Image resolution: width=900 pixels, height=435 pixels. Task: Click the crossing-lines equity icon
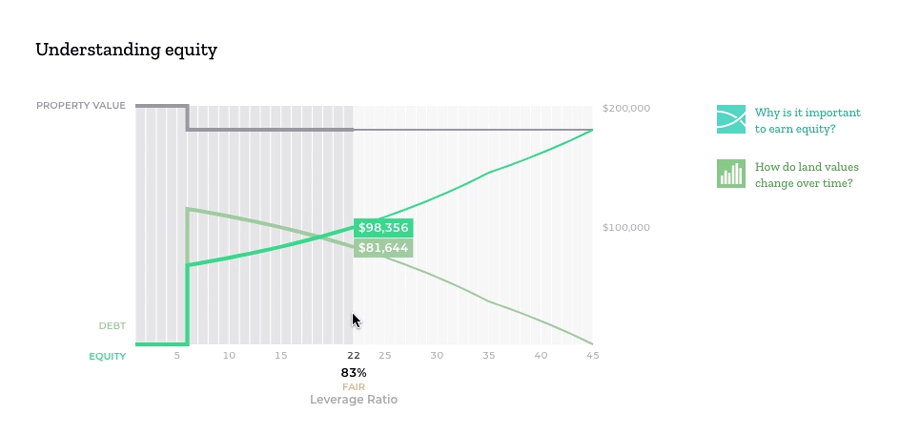(x=731, y=119)
